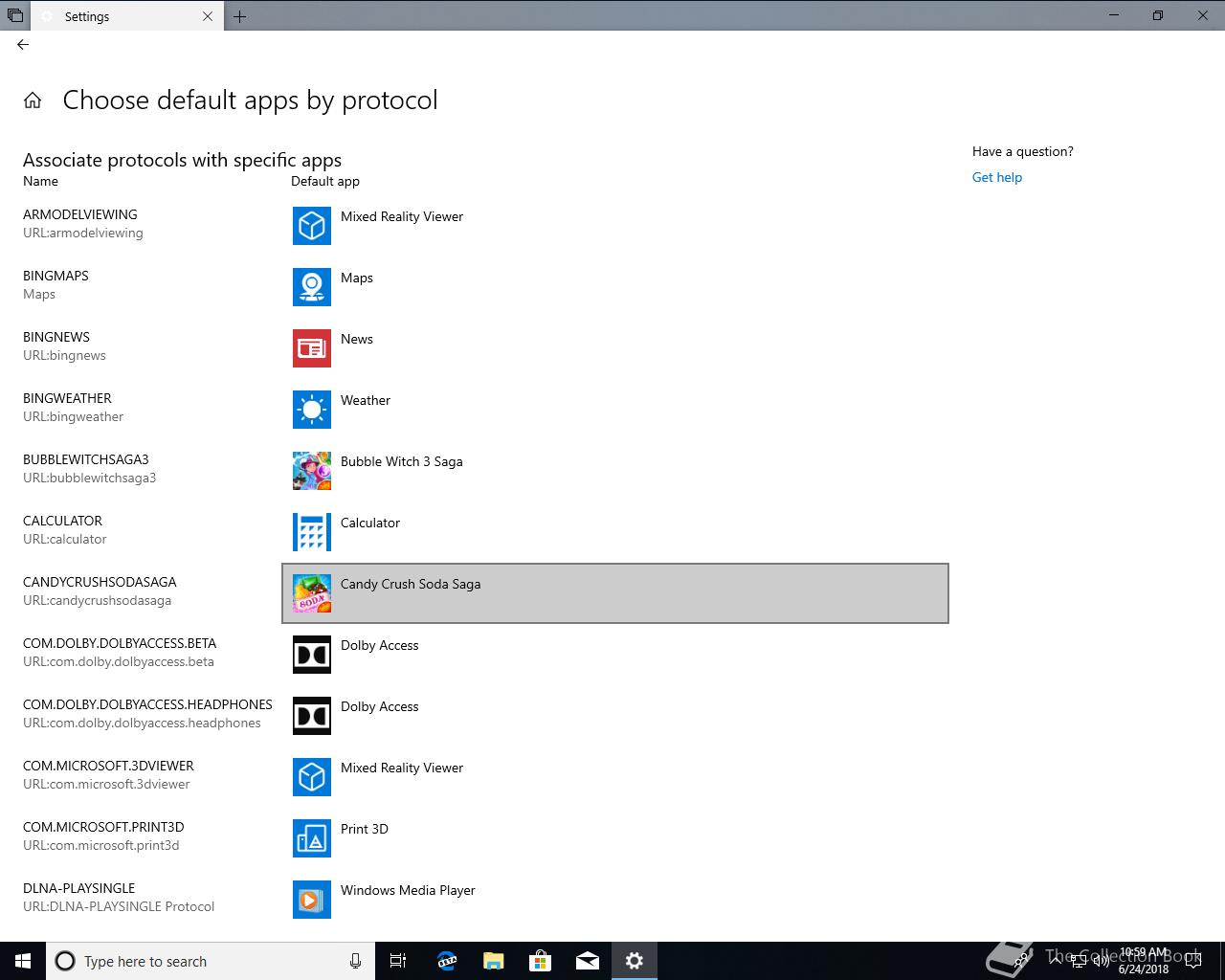Image resolution: width=1225 pixels, height=980 pixels.
Task: Select the Settings tab
Action: [124, 16]
